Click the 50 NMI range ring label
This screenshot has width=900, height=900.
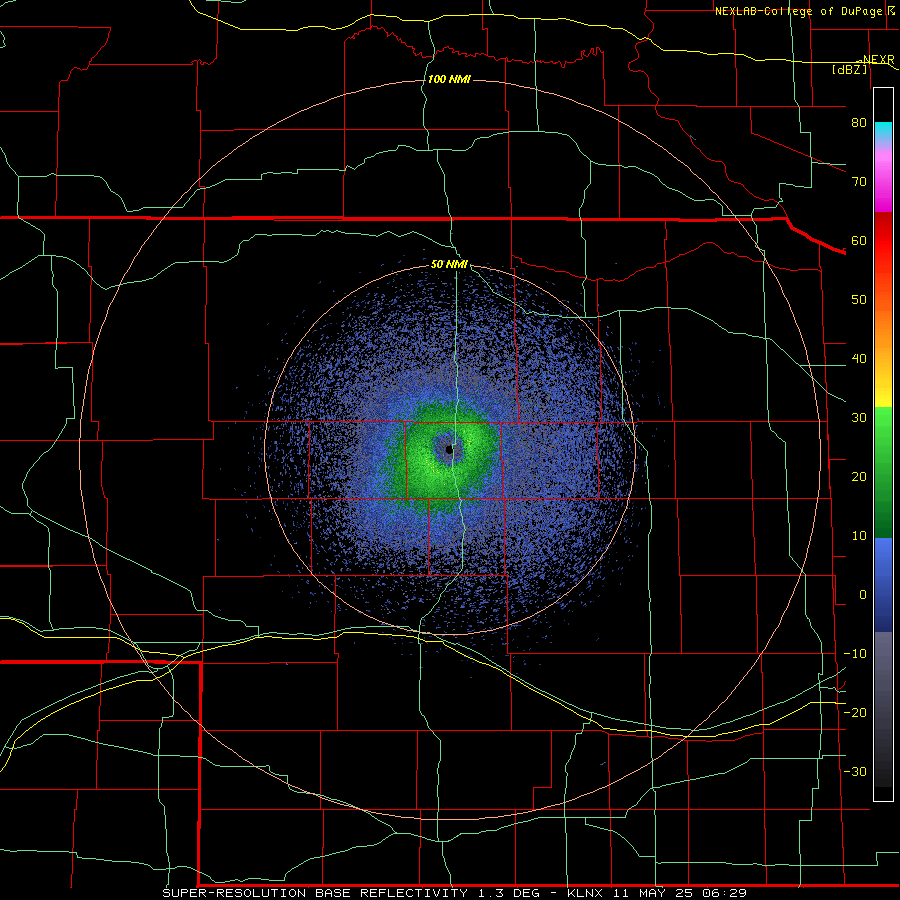click(449, 265)
